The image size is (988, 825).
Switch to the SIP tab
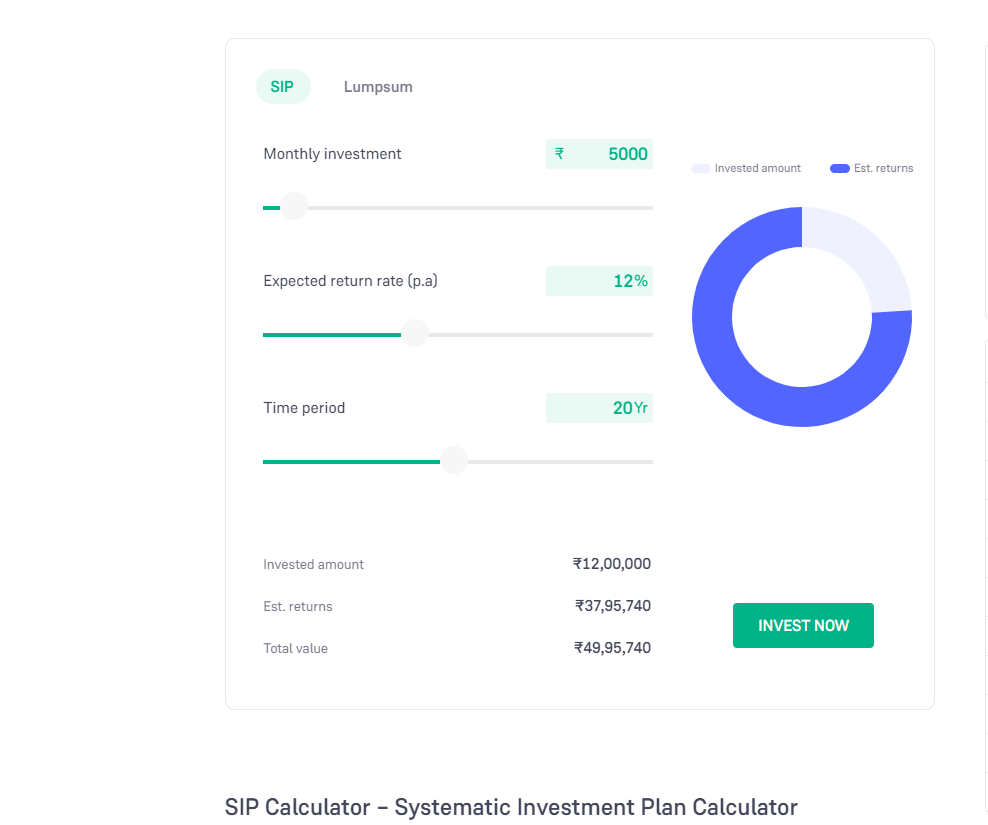[x=282, y=87]
